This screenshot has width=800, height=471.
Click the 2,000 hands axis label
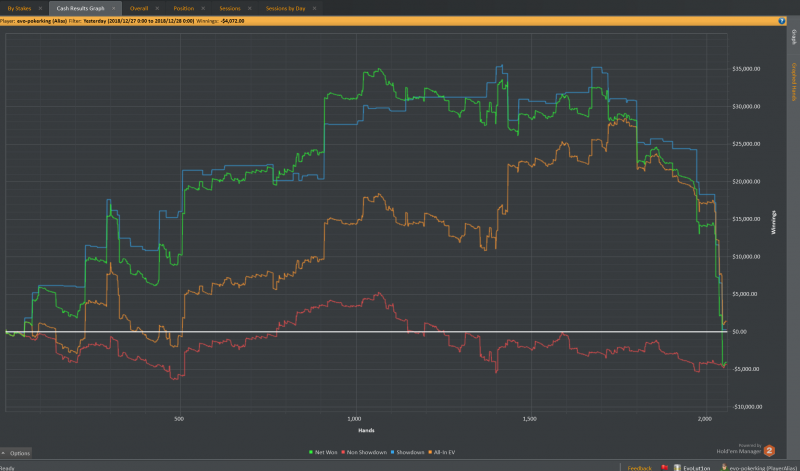(704, 419)
